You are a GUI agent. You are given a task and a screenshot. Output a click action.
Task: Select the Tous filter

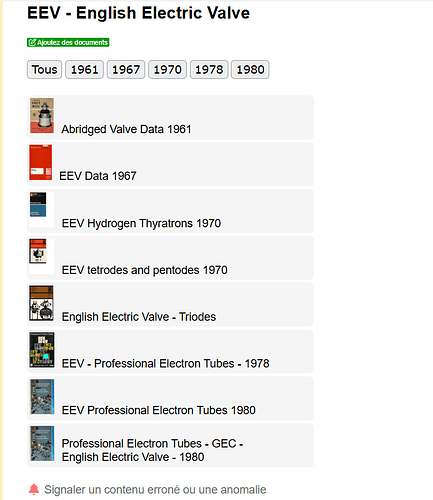pos(44,69)
